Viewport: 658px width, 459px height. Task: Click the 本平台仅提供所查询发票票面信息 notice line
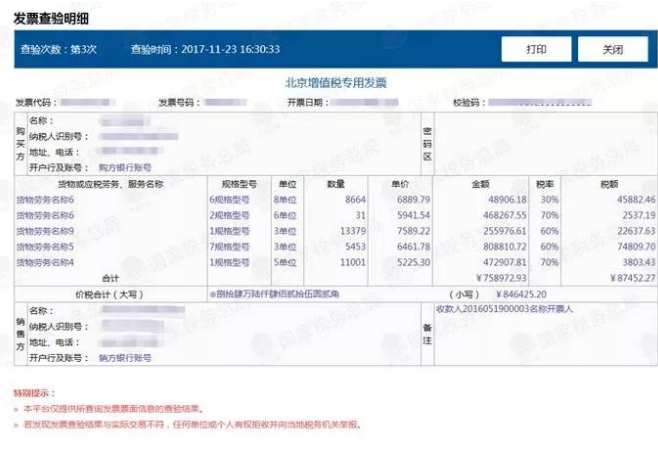click(114, 409)
